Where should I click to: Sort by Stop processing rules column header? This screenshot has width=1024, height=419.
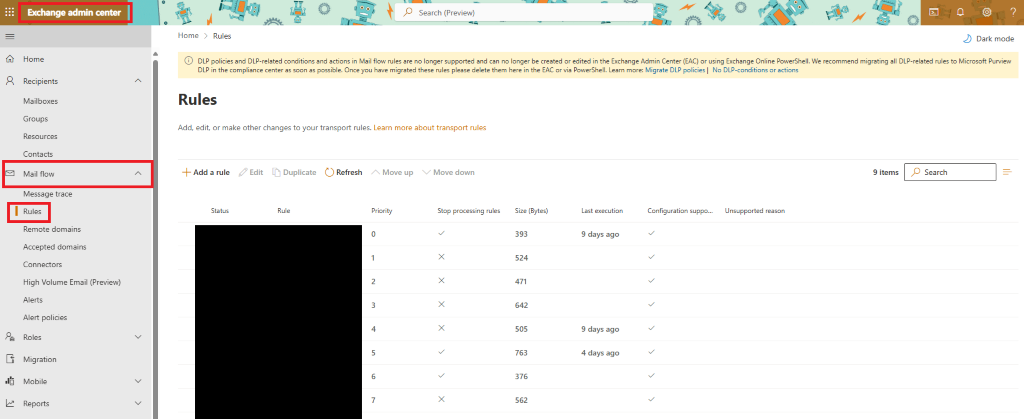tap(469, 211)
